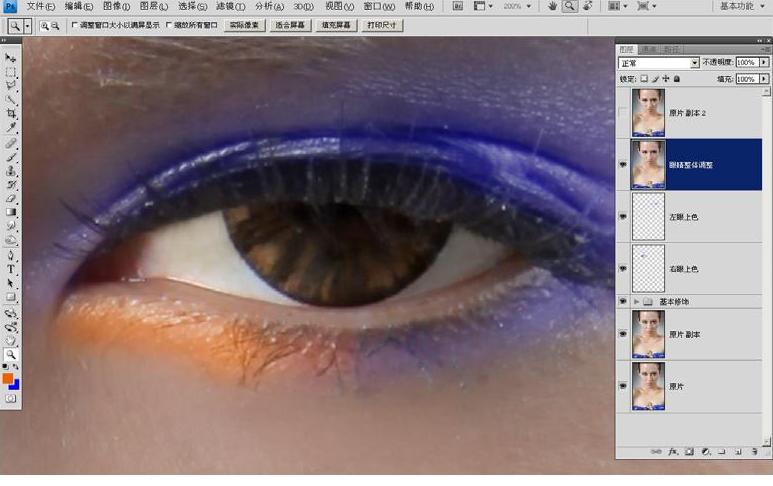This screenshot has height=486, width=773.
Task: Open the 图像 menu
Action: pyautogui.click(x=116, y=6)
